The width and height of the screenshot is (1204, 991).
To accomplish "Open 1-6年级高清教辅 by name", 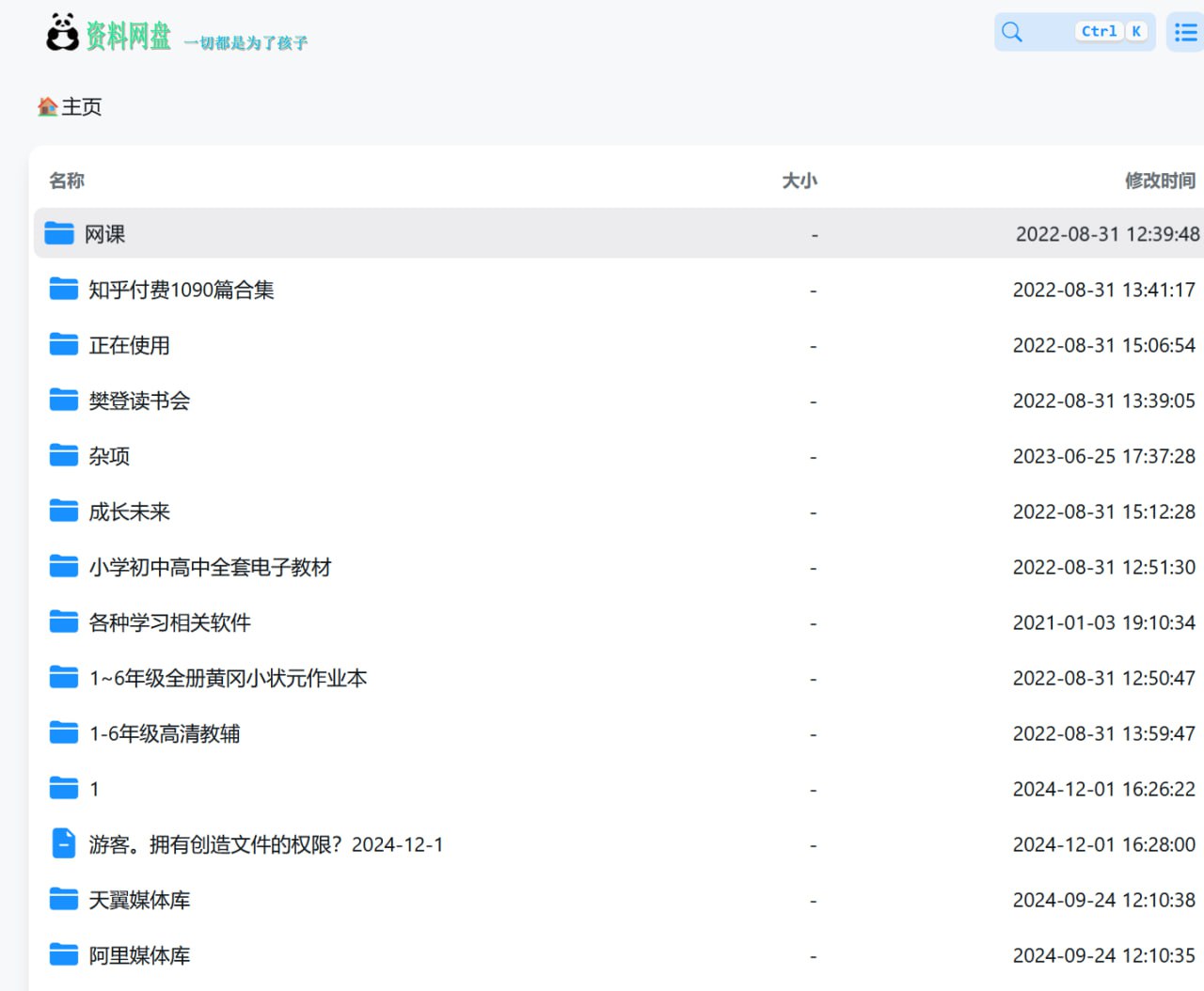I will [165, 733].
